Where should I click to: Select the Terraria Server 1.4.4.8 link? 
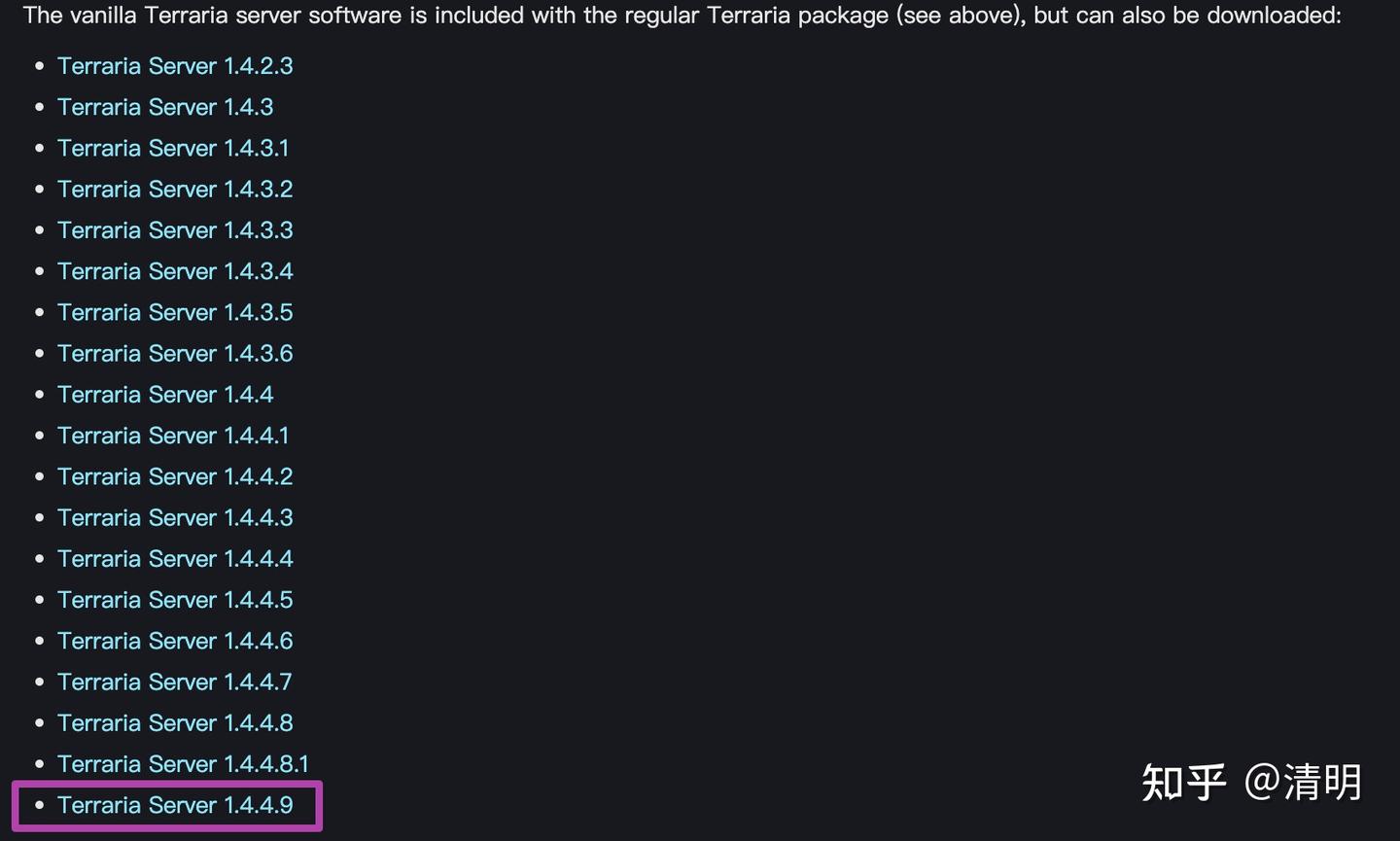tap(175, 723)
